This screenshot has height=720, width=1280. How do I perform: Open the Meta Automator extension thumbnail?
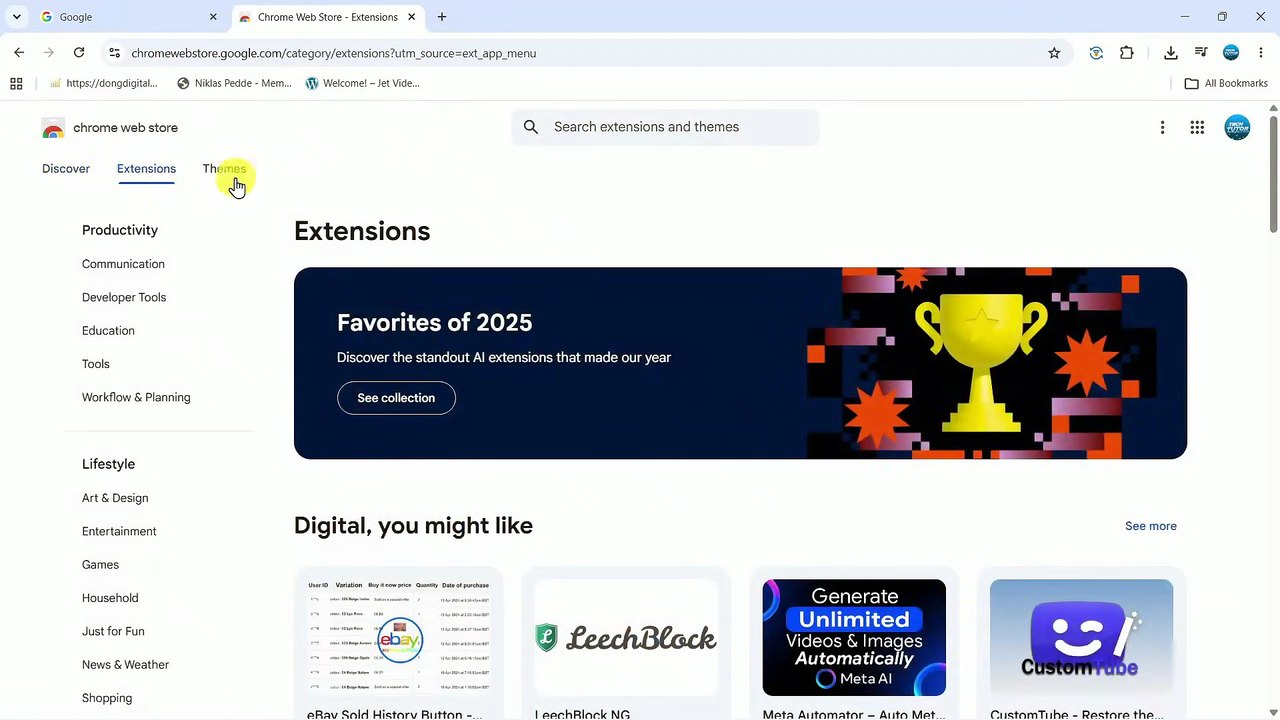tap(854, 637)
